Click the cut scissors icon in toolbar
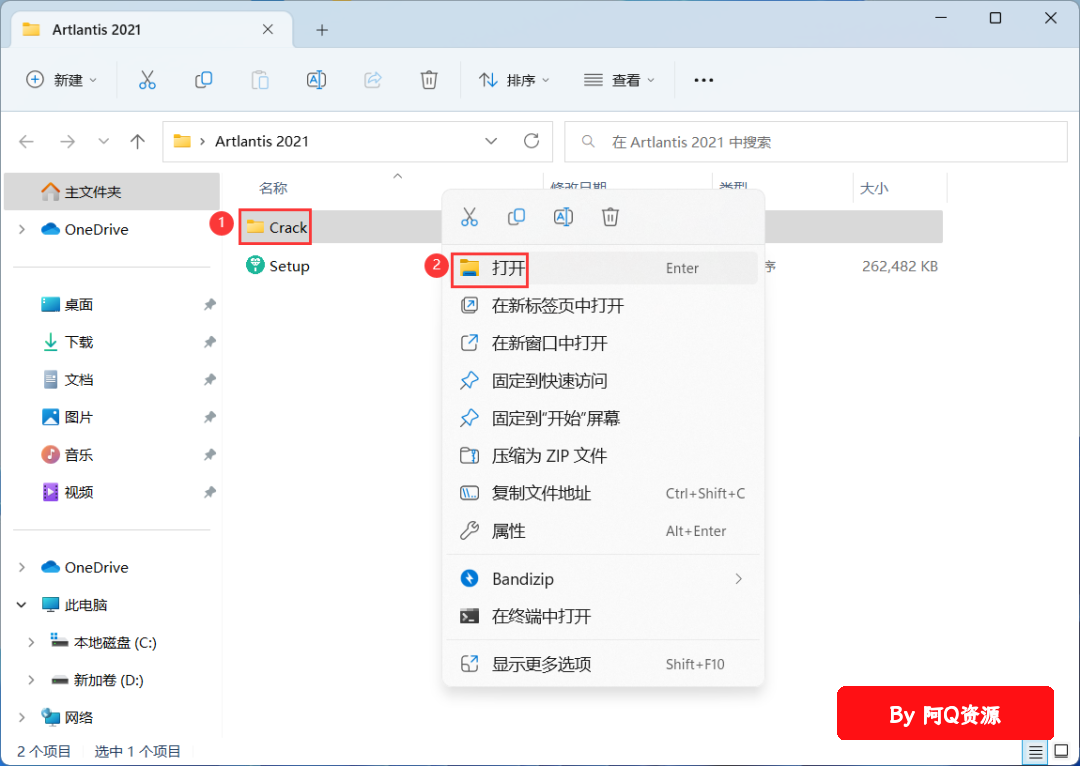 tap(147, 80)
